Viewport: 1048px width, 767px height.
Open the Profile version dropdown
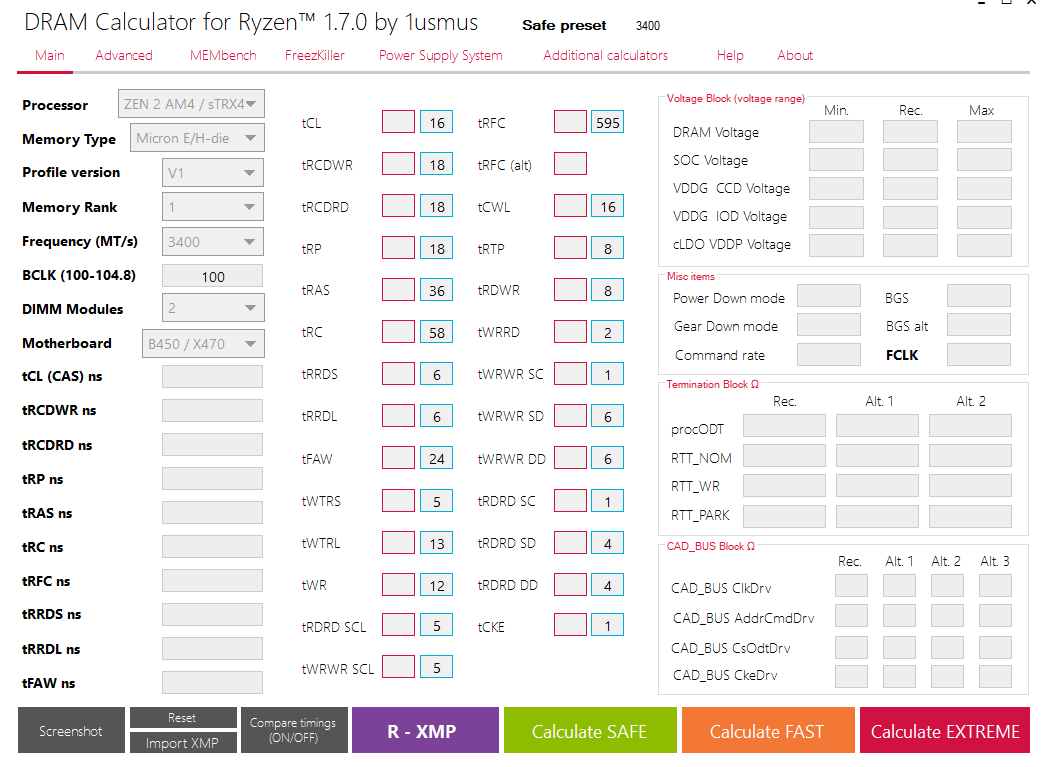(x=213, y=172)
